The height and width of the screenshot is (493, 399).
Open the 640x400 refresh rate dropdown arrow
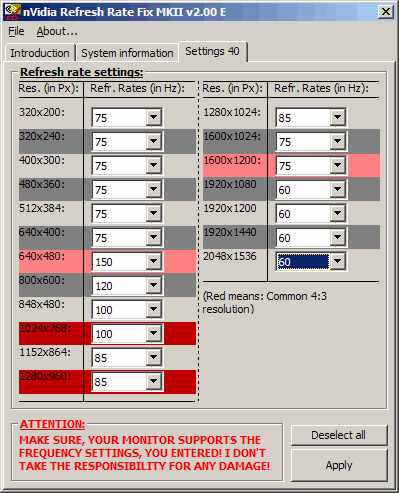(154, 237)
